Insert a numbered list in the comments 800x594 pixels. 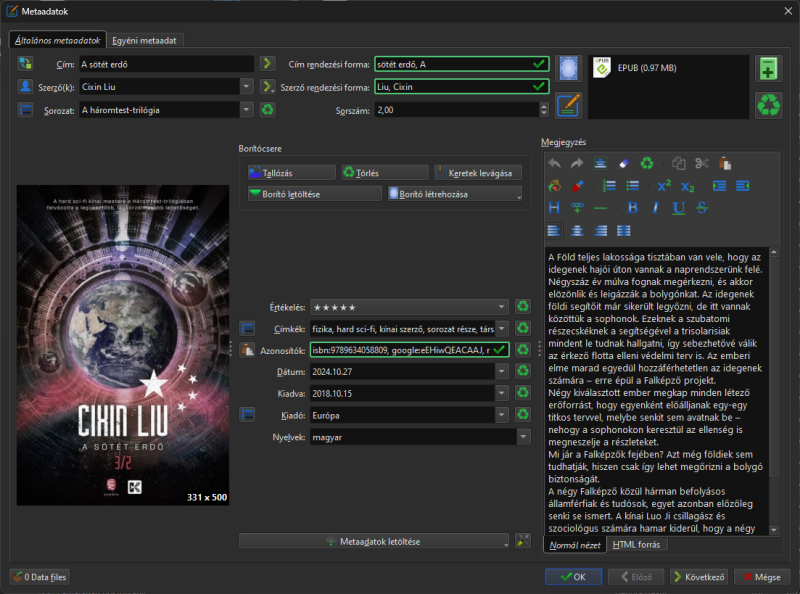pos(609,186)
